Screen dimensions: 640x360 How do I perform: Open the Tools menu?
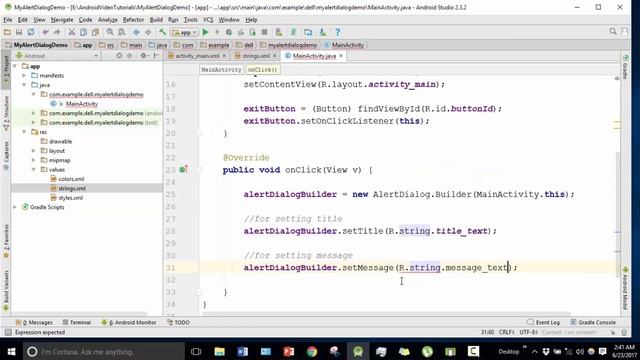[x=190, y=20]
